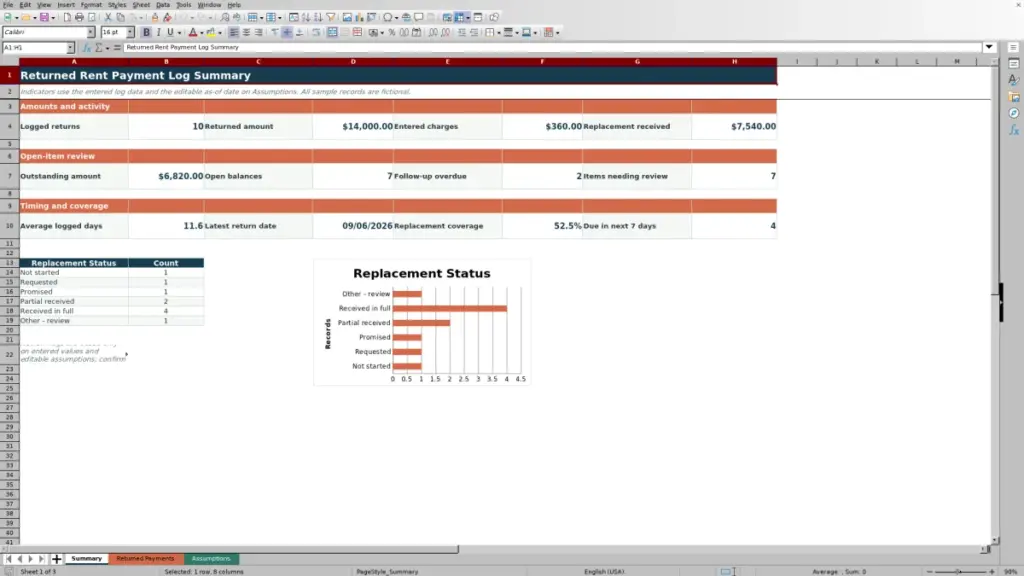Open the Data menu

tap(163, 5)
